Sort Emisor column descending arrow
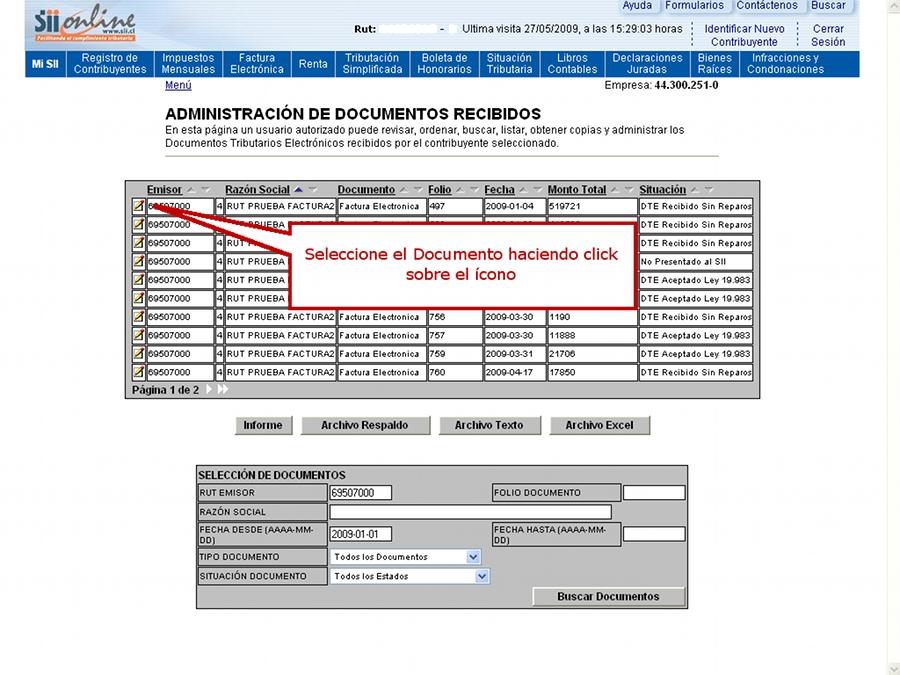This screenshot has width=900, height=675. tap(205, 189)
